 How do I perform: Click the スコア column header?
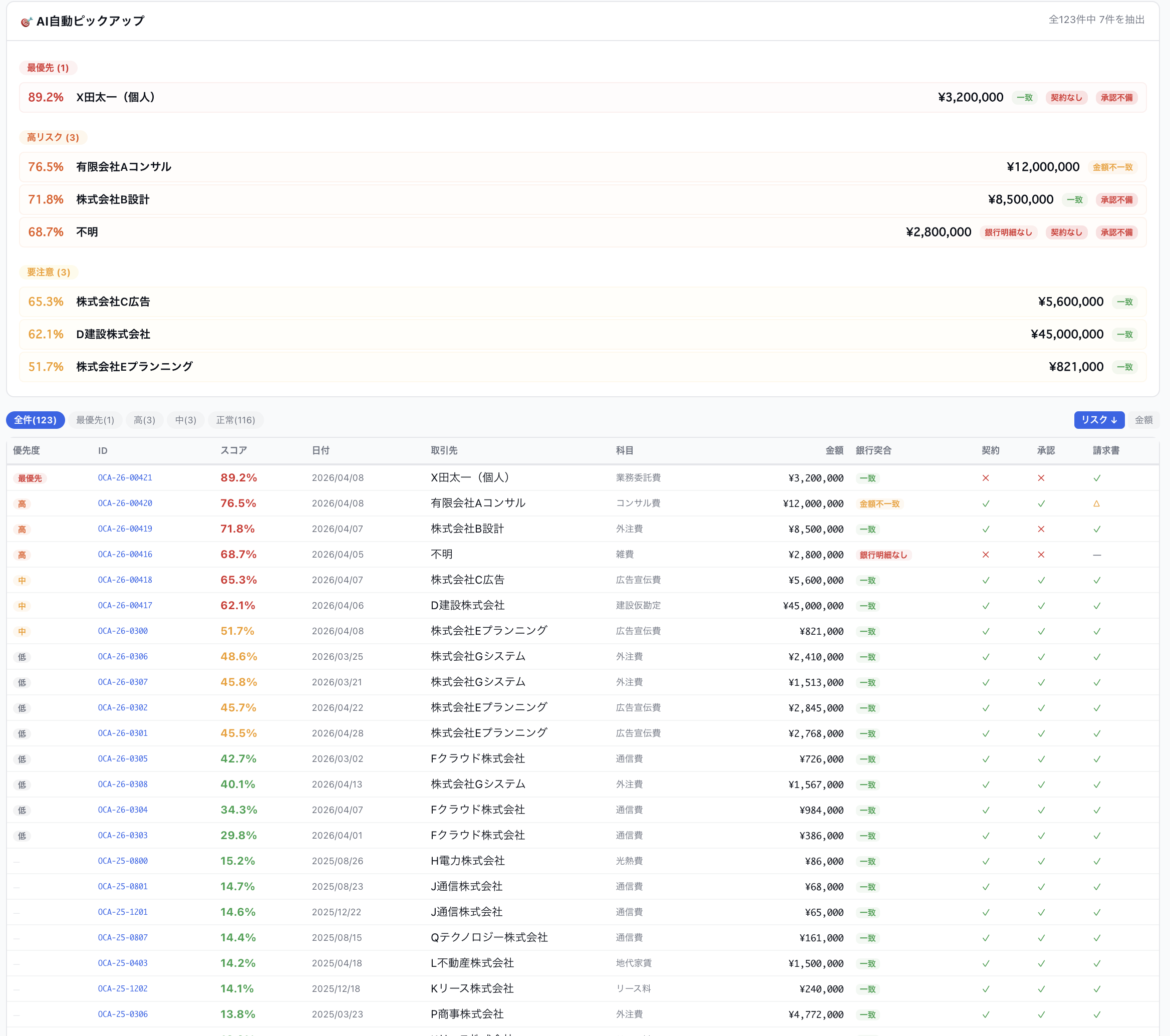coord(233,451)
